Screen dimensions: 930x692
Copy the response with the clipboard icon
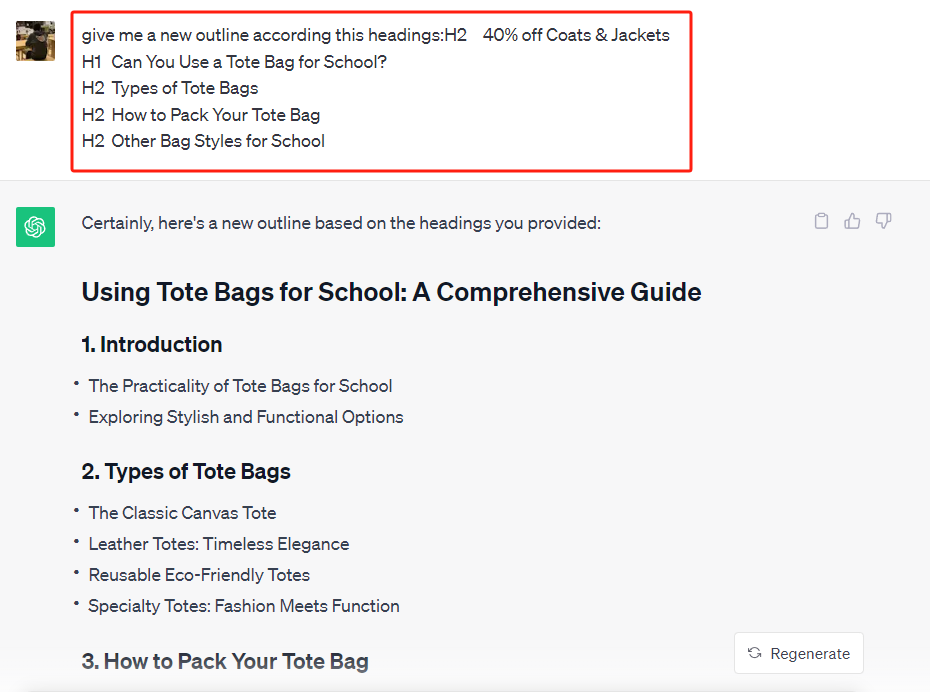point(821,221)
